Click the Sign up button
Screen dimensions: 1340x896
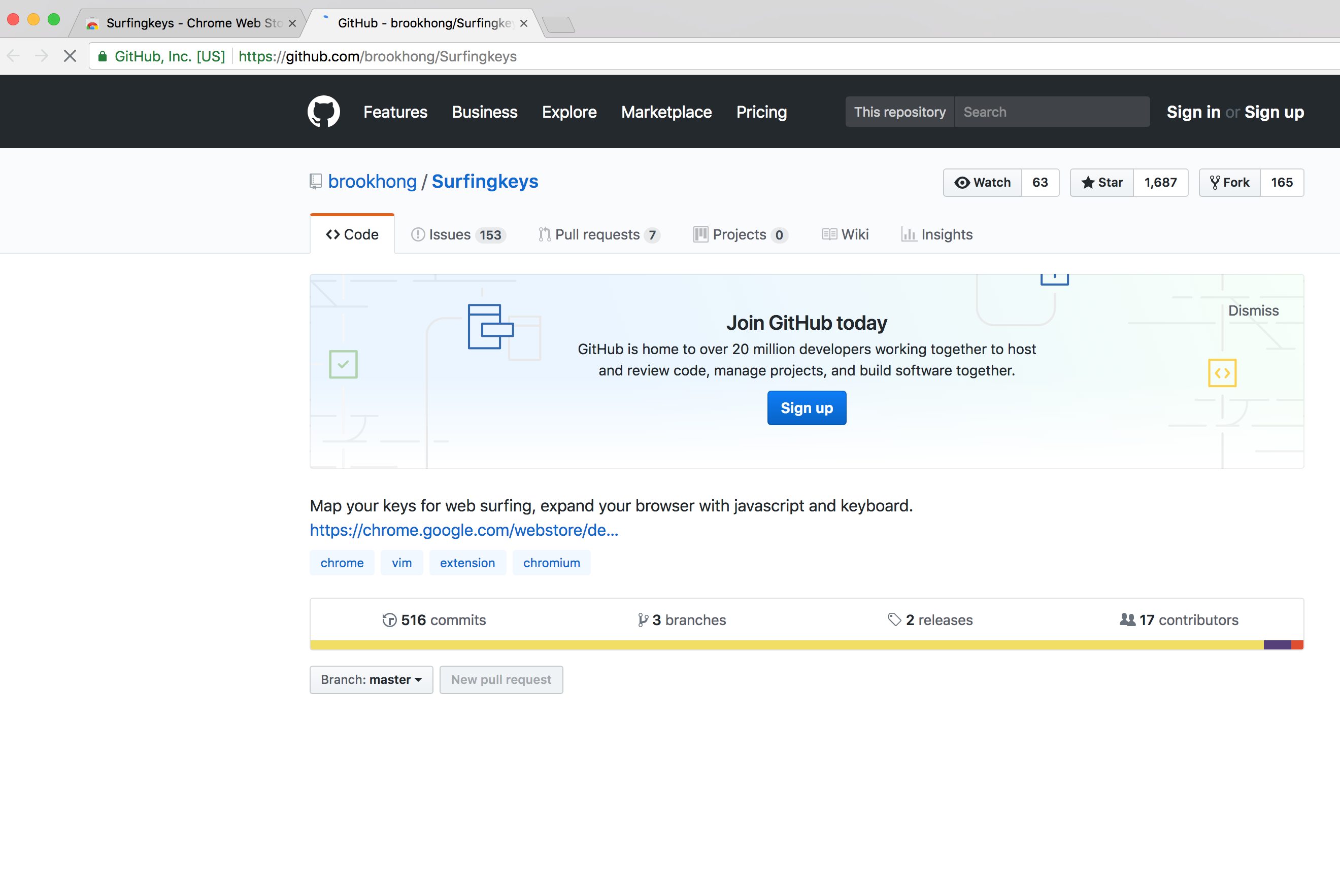807,407
